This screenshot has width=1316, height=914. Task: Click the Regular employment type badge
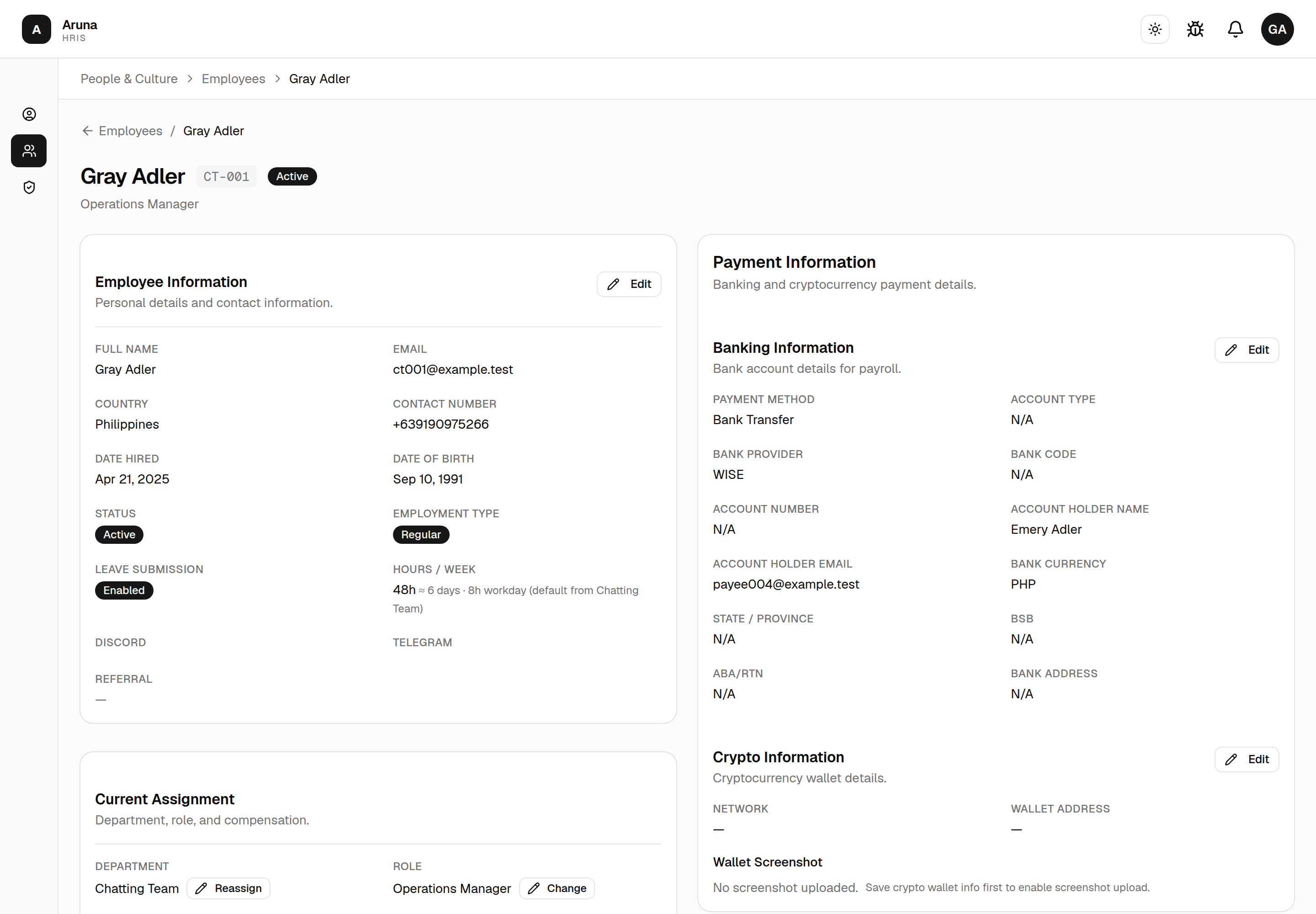tap(421, 534)
